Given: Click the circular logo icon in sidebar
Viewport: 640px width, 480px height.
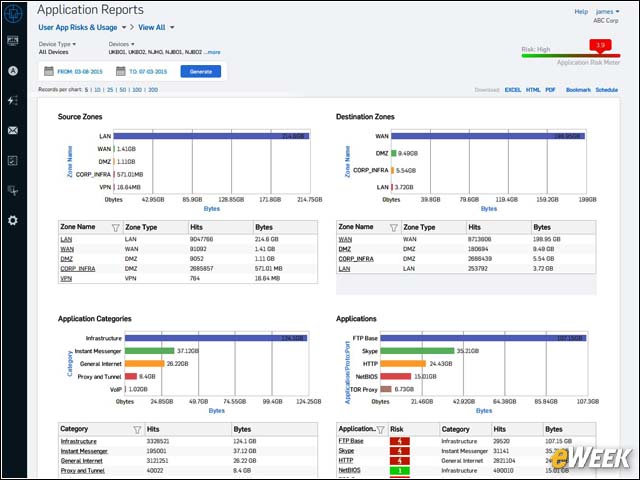Looking at the screenshot, I should (13, 13).
